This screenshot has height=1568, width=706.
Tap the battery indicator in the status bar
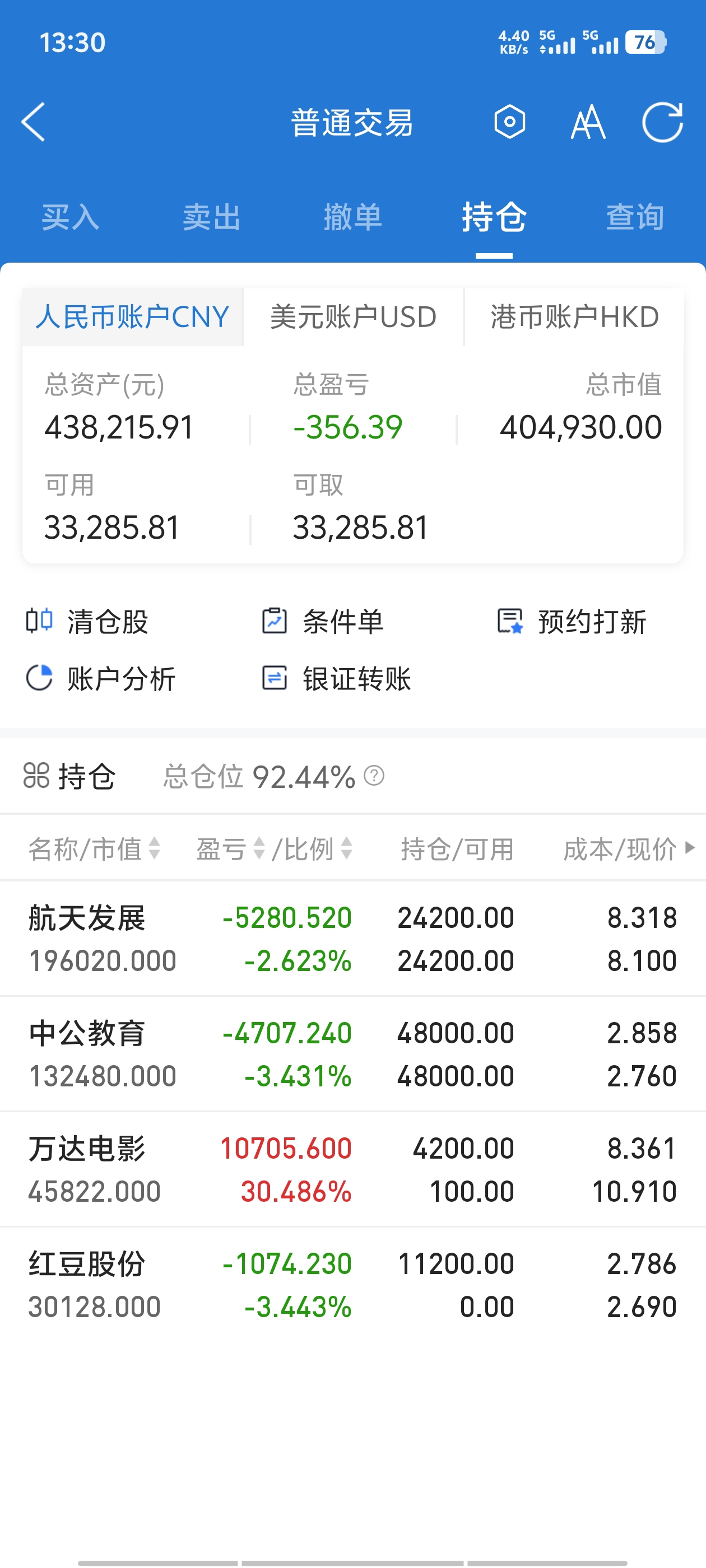pyautogui.click(x=645, y=42)
